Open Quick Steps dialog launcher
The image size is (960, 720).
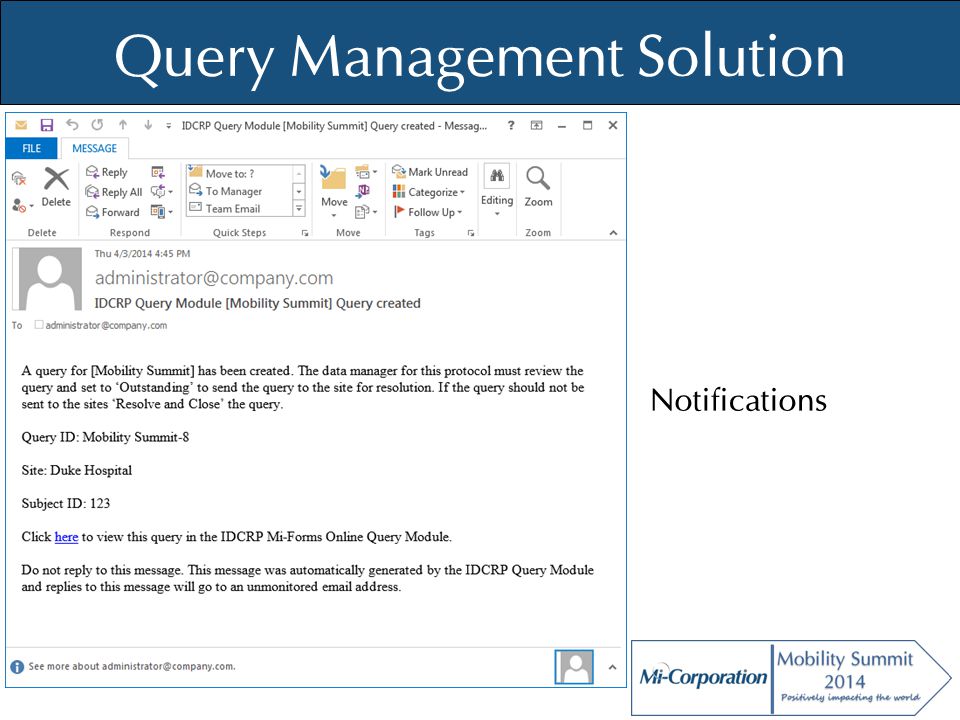[304, 233]
